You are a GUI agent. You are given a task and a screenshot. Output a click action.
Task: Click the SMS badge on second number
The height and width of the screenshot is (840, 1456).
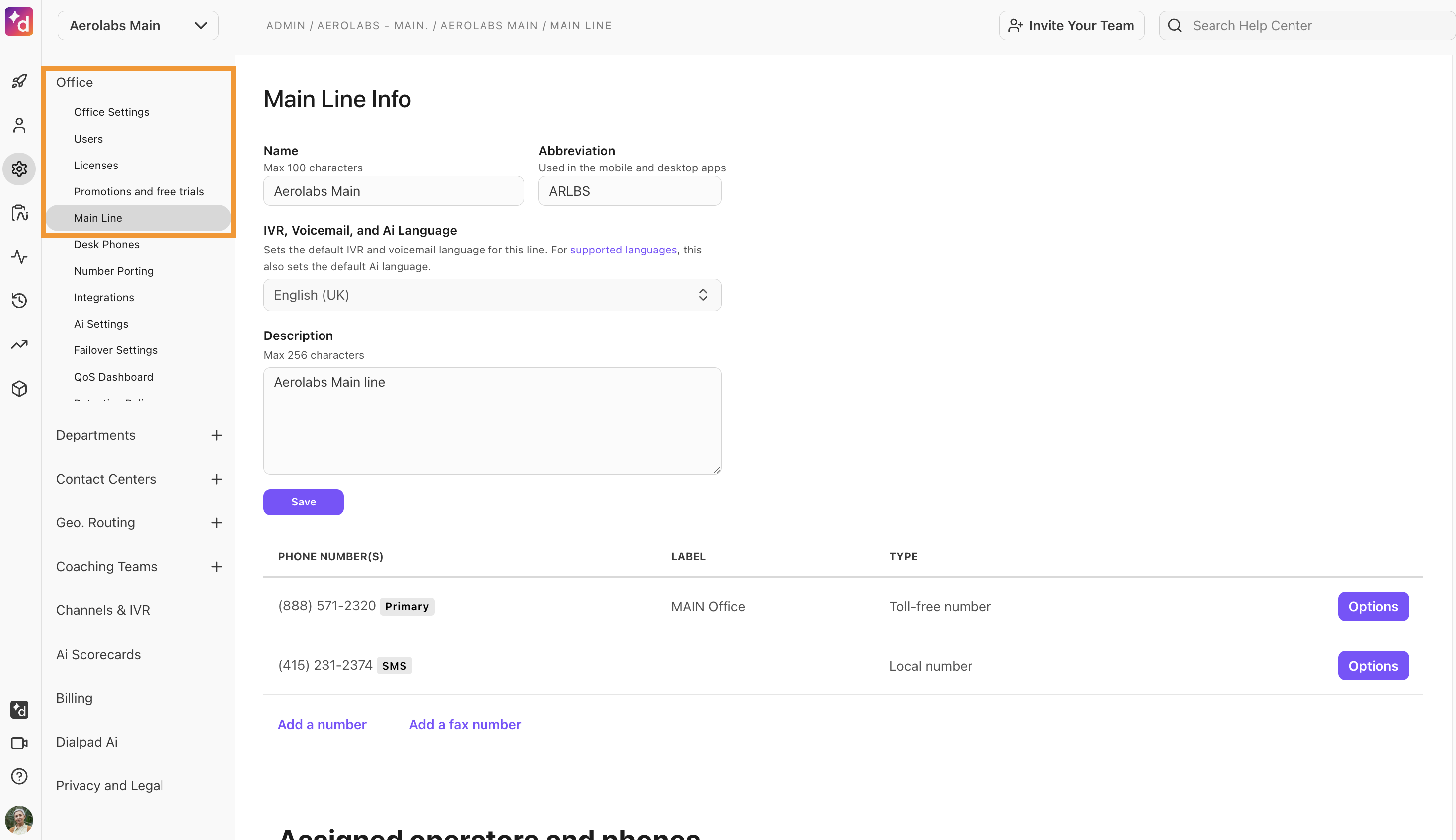point(395,666)
